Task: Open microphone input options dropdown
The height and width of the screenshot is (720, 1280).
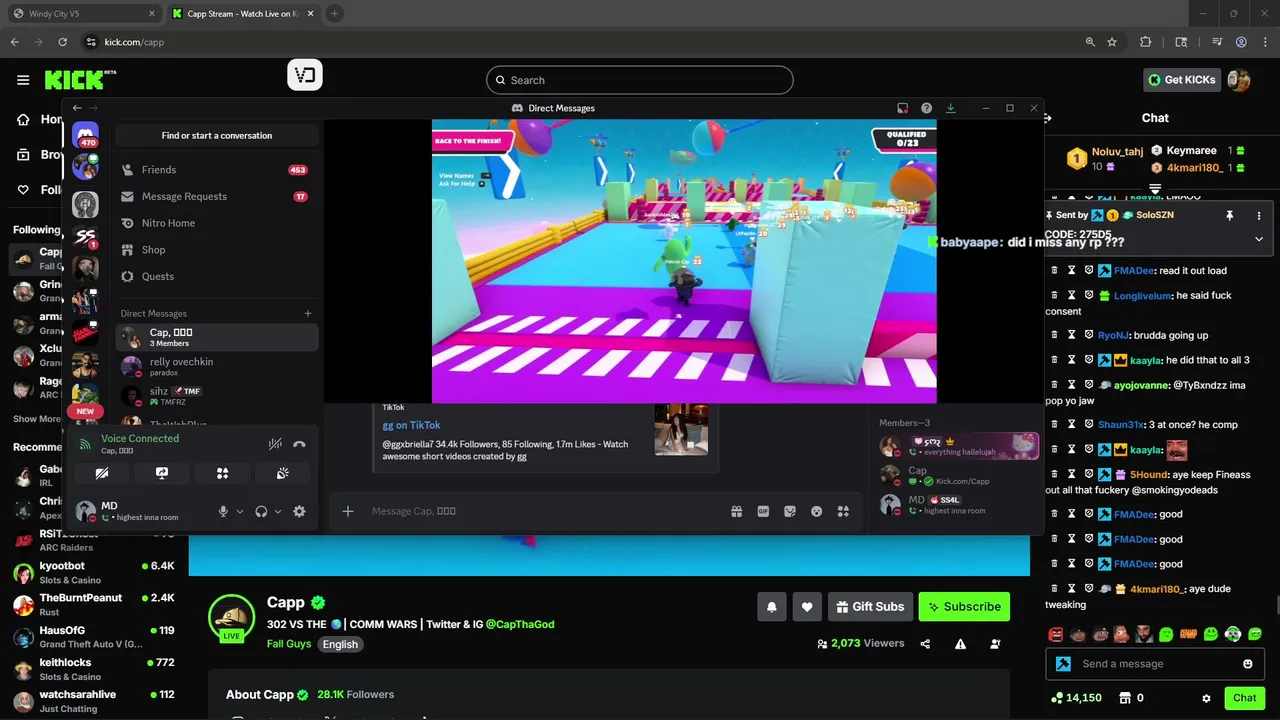Action: pos(240,511)
